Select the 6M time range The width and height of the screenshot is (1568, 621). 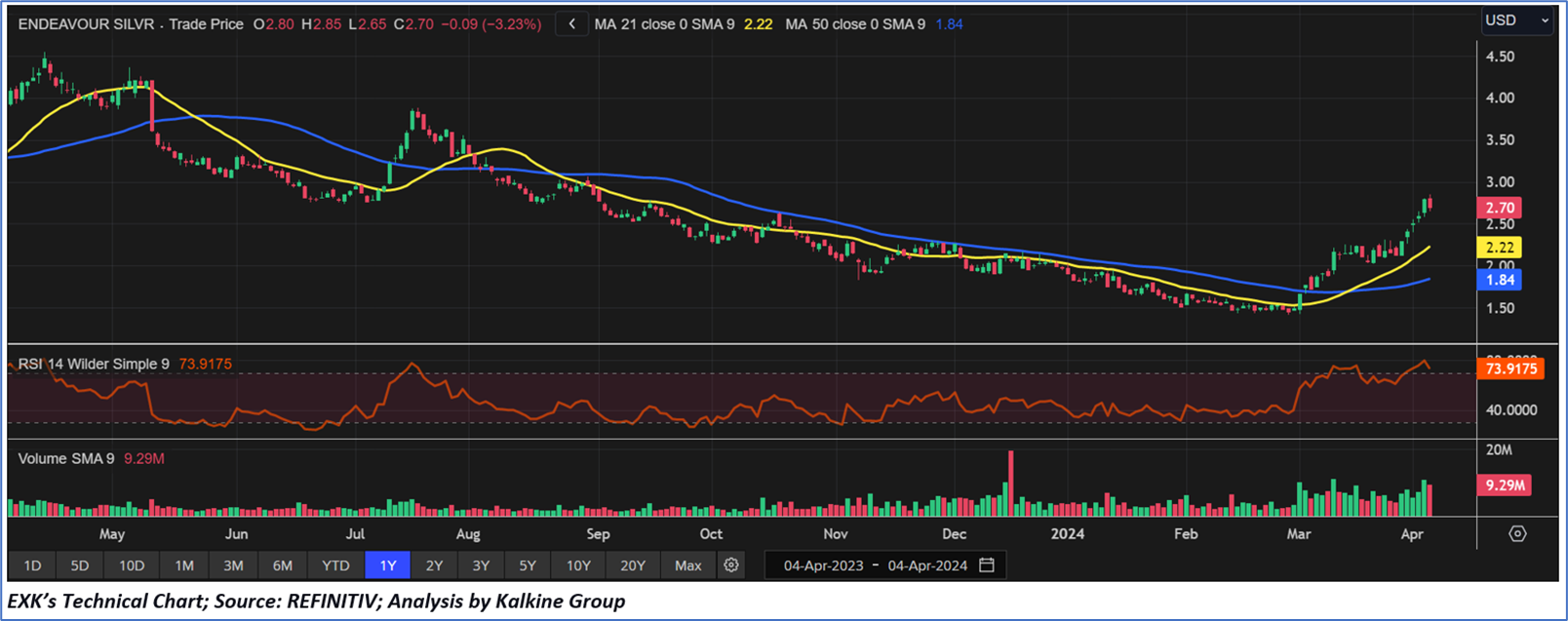[283, 565]
